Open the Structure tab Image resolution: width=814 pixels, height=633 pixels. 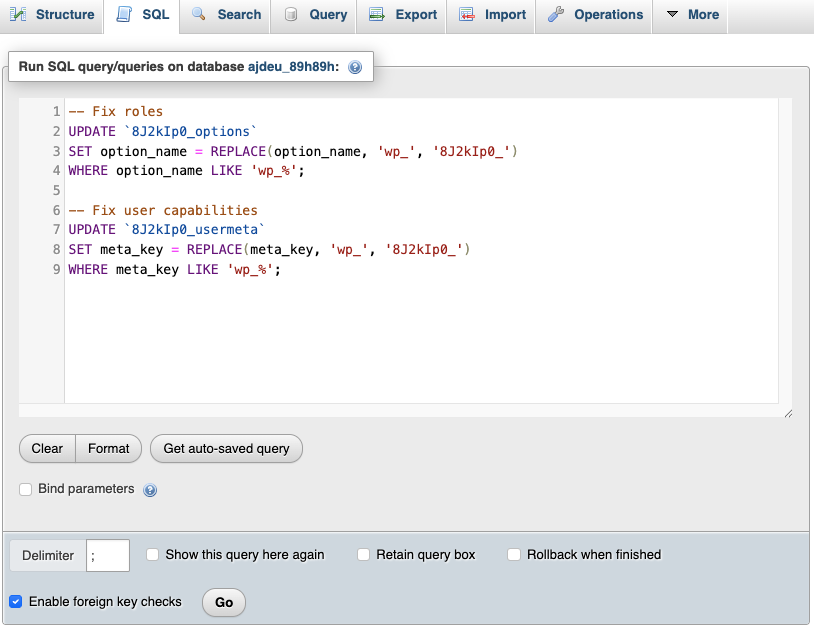coord(51,15)
